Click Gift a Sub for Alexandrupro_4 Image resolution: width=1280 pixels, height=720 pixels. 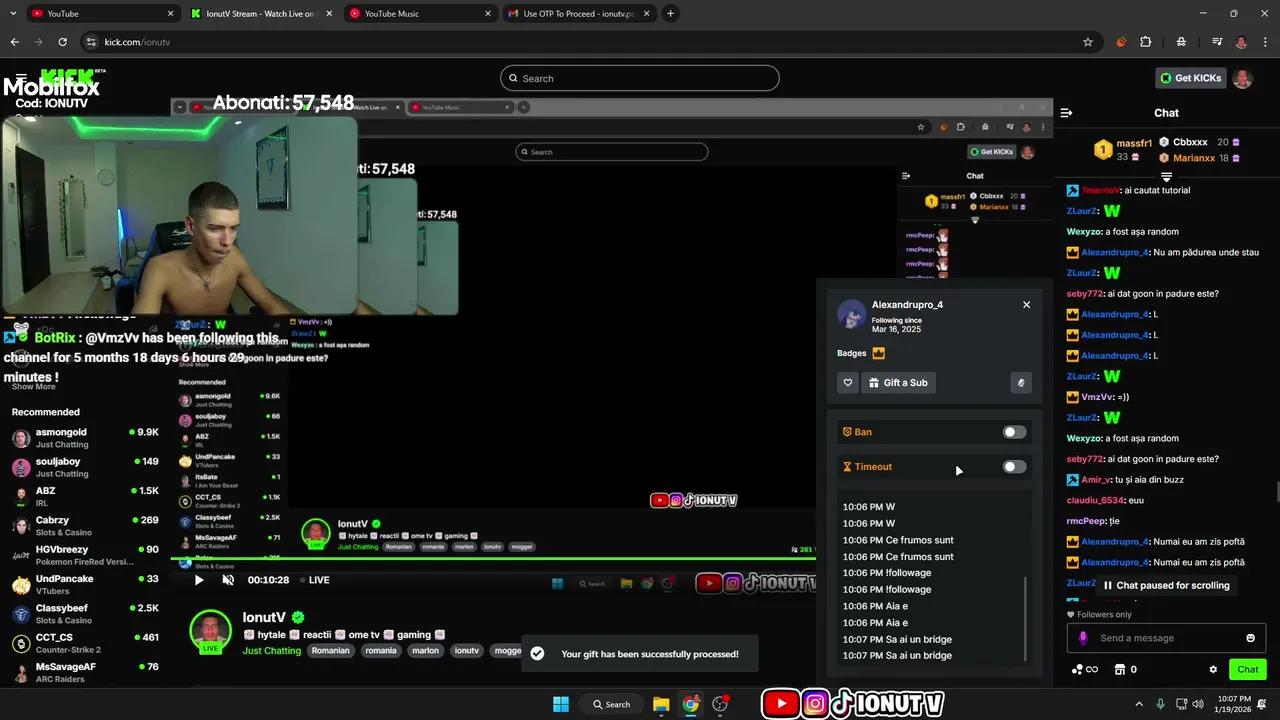pos(898,382)
